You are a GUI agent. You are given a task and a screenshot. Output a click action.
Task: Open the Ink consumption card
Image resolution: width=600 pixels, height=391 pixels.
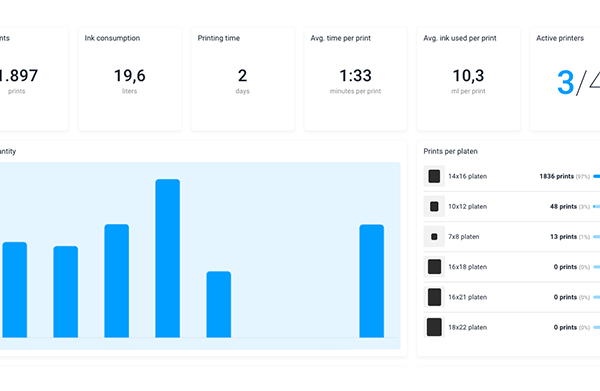click(130, 79)
